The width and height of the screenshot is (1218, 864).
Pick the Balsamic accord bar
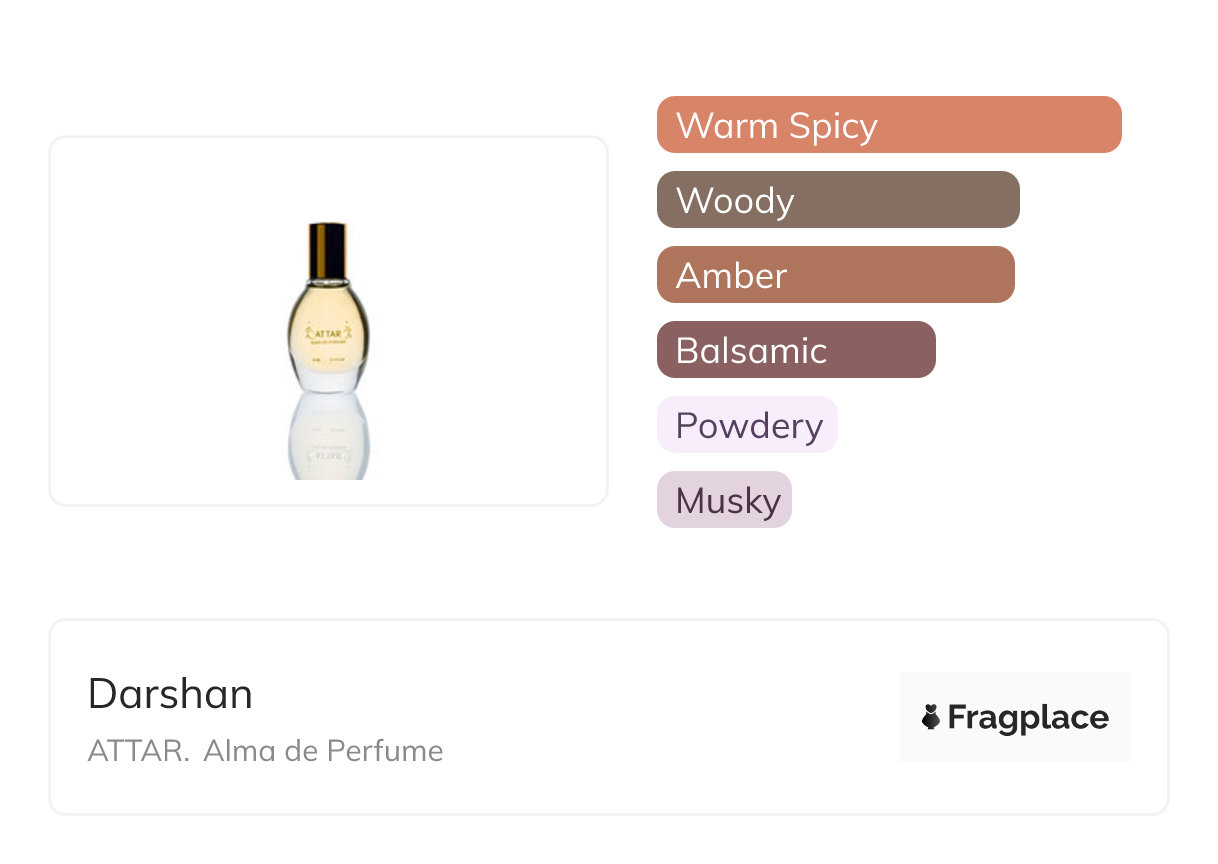tap(795, 350)
